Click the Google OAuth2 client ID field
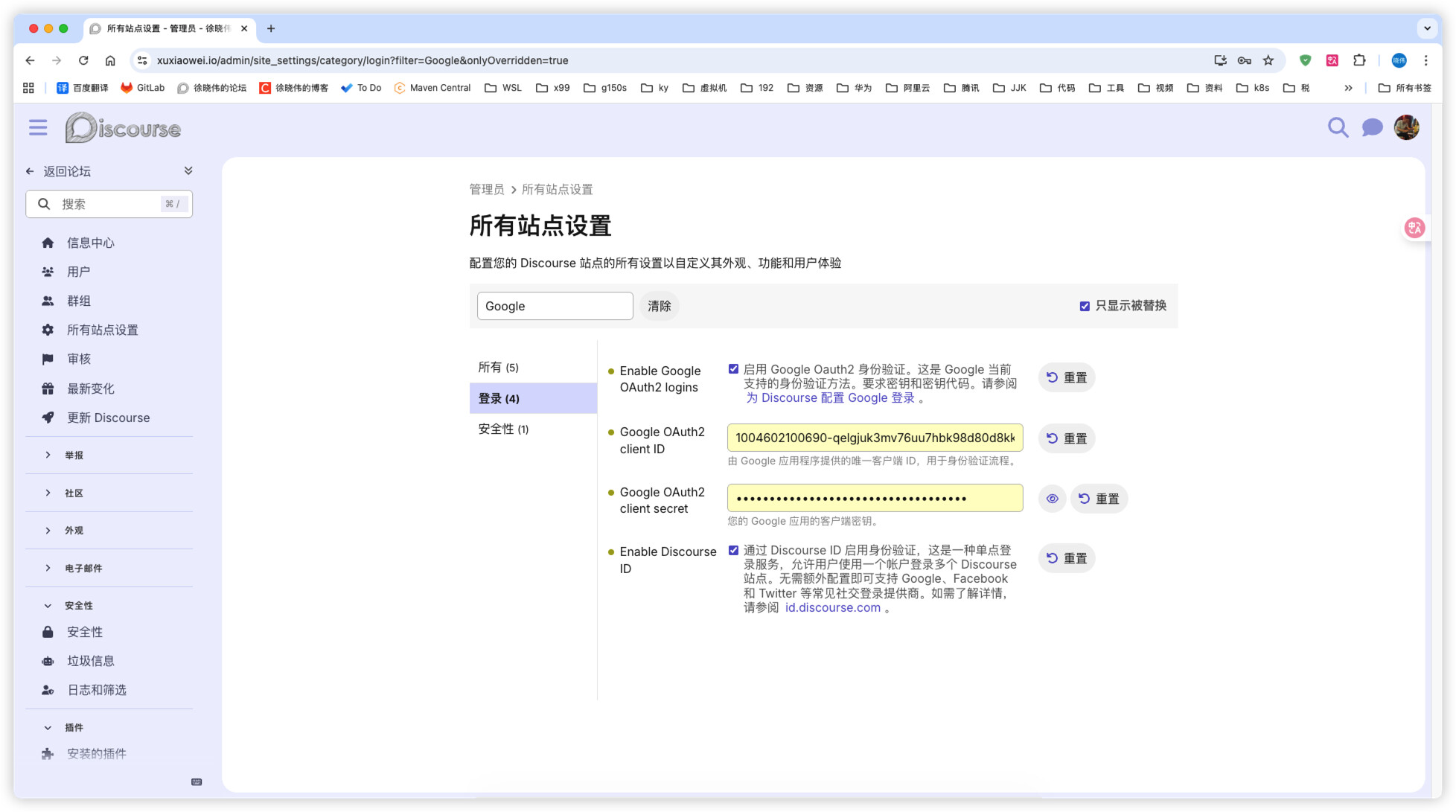1456x812 pixels. click(875, 438)
